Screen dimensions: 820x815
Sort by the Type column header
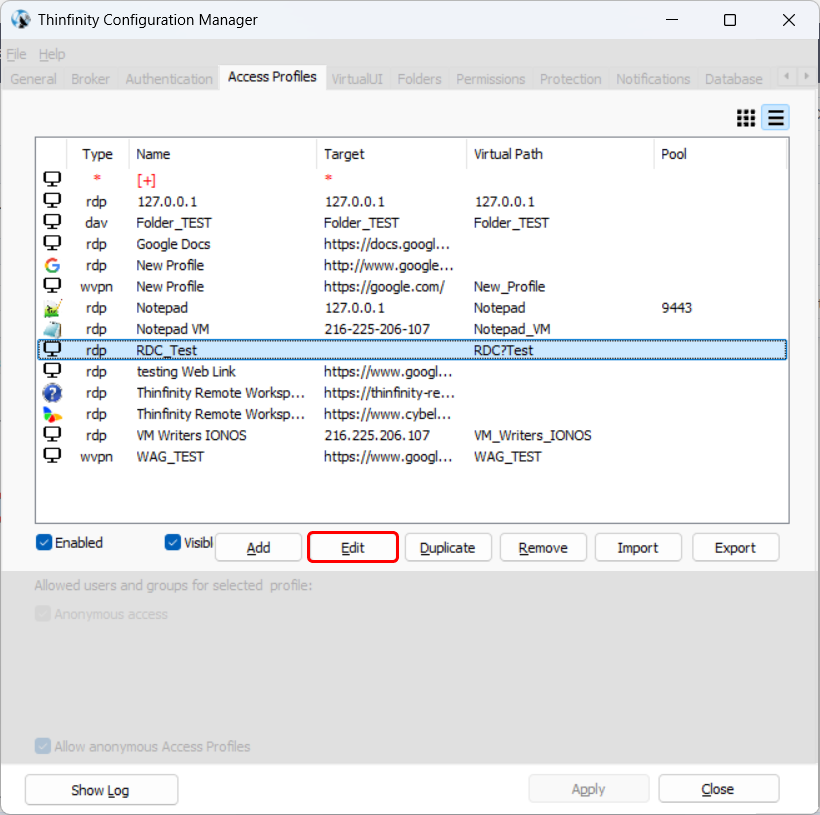(97, 154)
